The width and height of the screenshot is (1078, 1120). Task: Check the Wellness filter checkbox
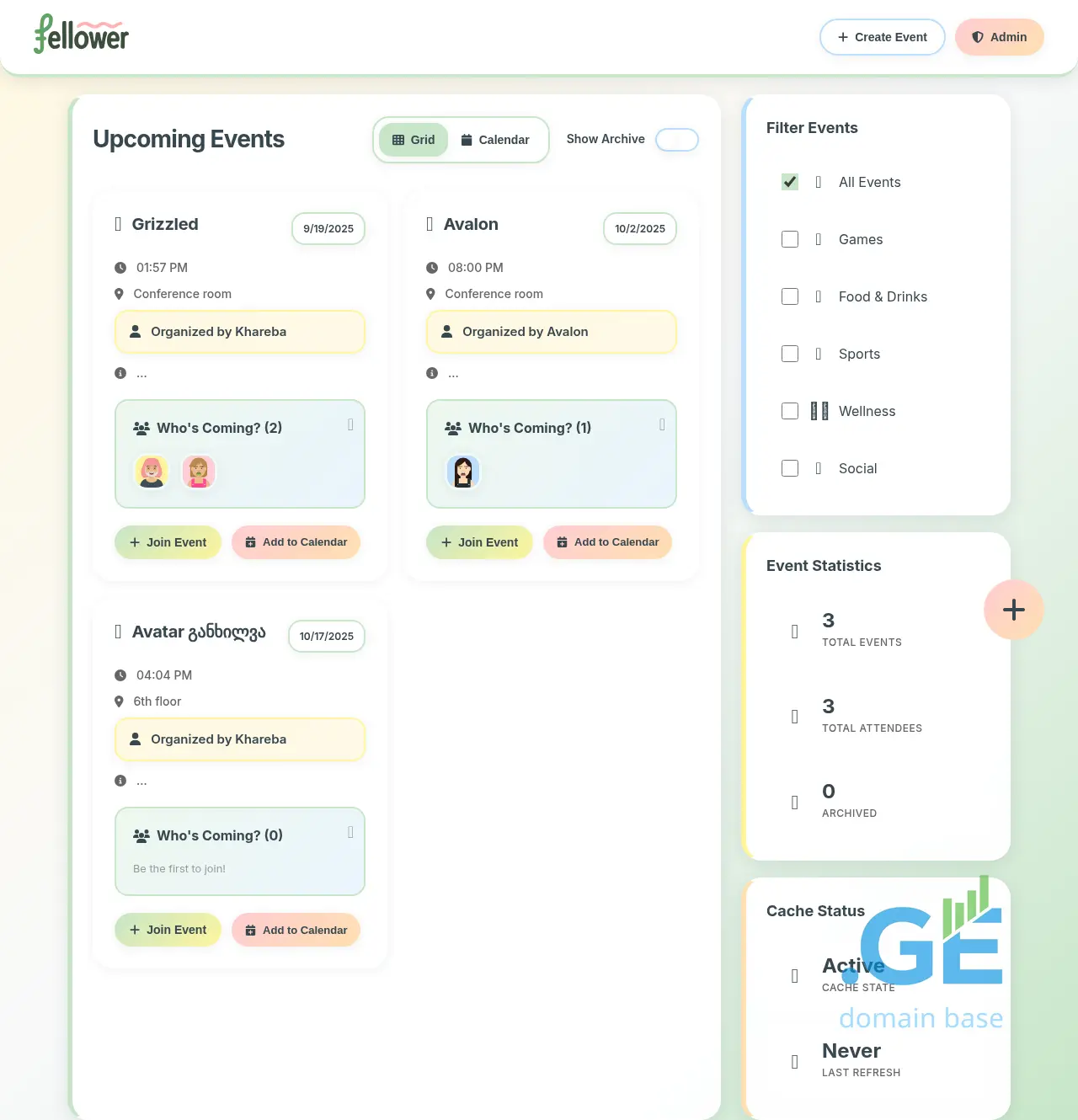pyautogui.click(x=790, y=411)
